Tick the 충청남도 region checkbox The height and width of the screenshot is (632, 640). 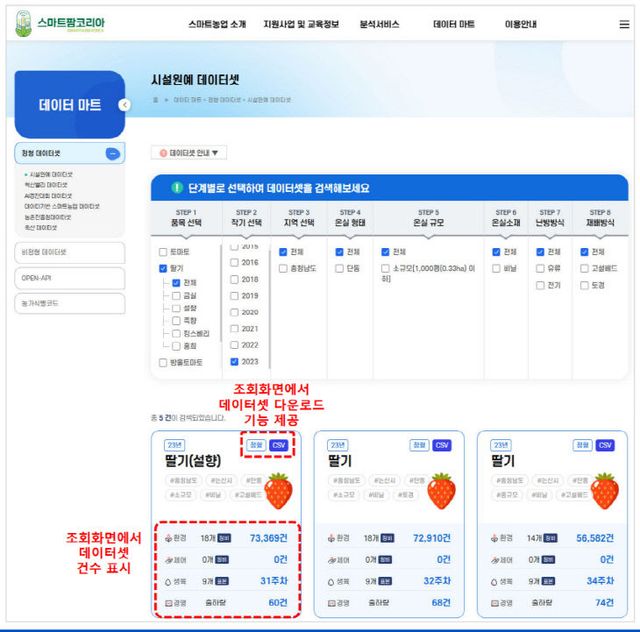click(284, 268)
